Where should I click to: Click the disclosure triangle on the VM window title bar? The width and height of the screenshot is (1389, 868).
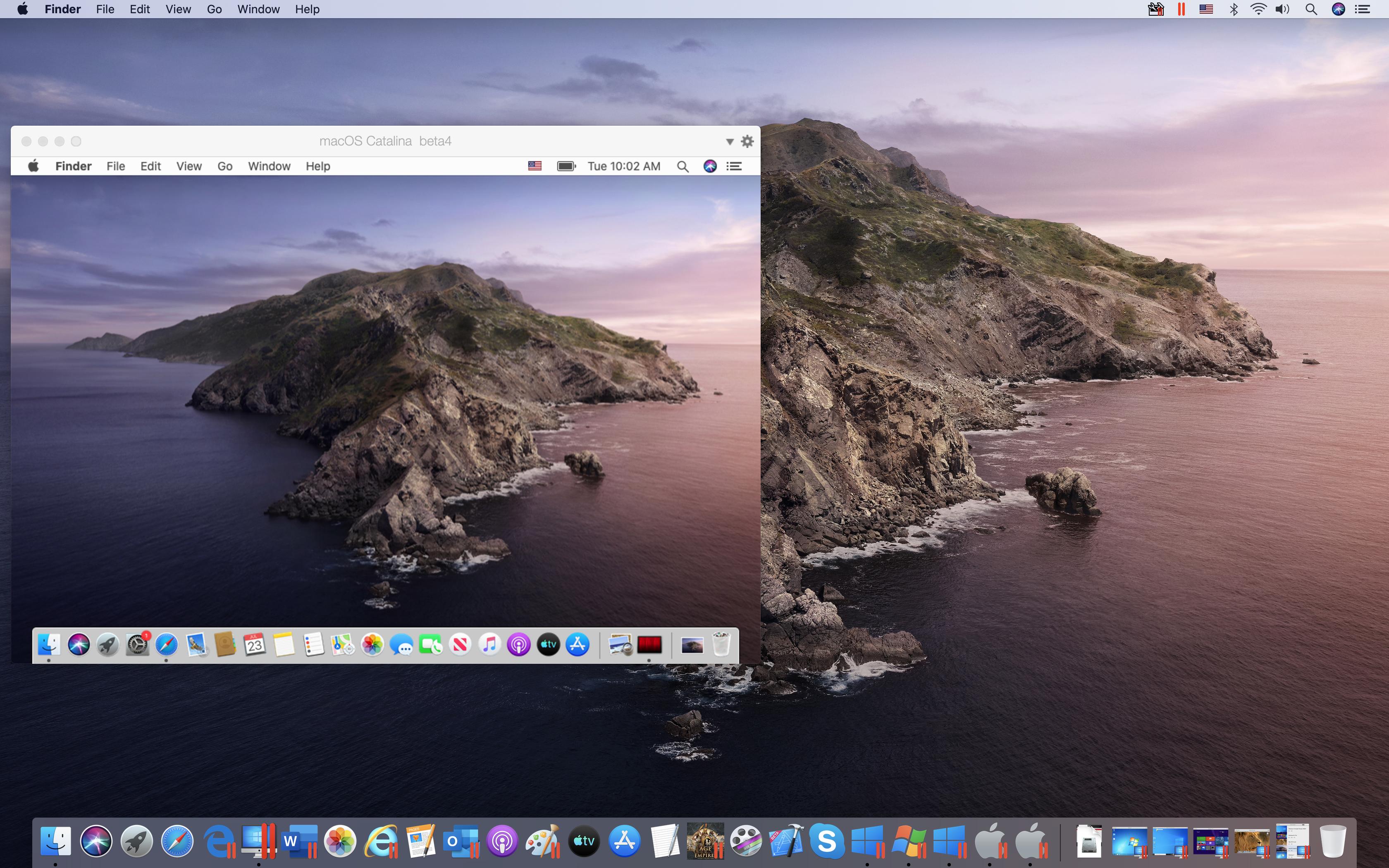click(729, 141)
